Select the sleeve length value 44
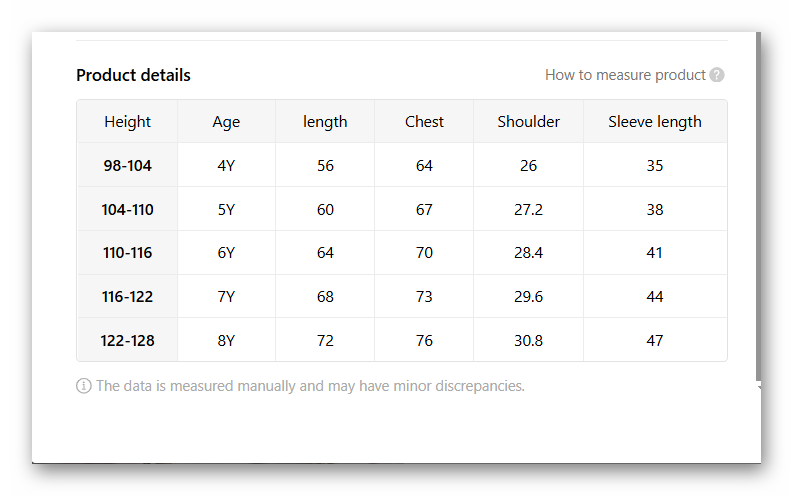 point(655,297)
